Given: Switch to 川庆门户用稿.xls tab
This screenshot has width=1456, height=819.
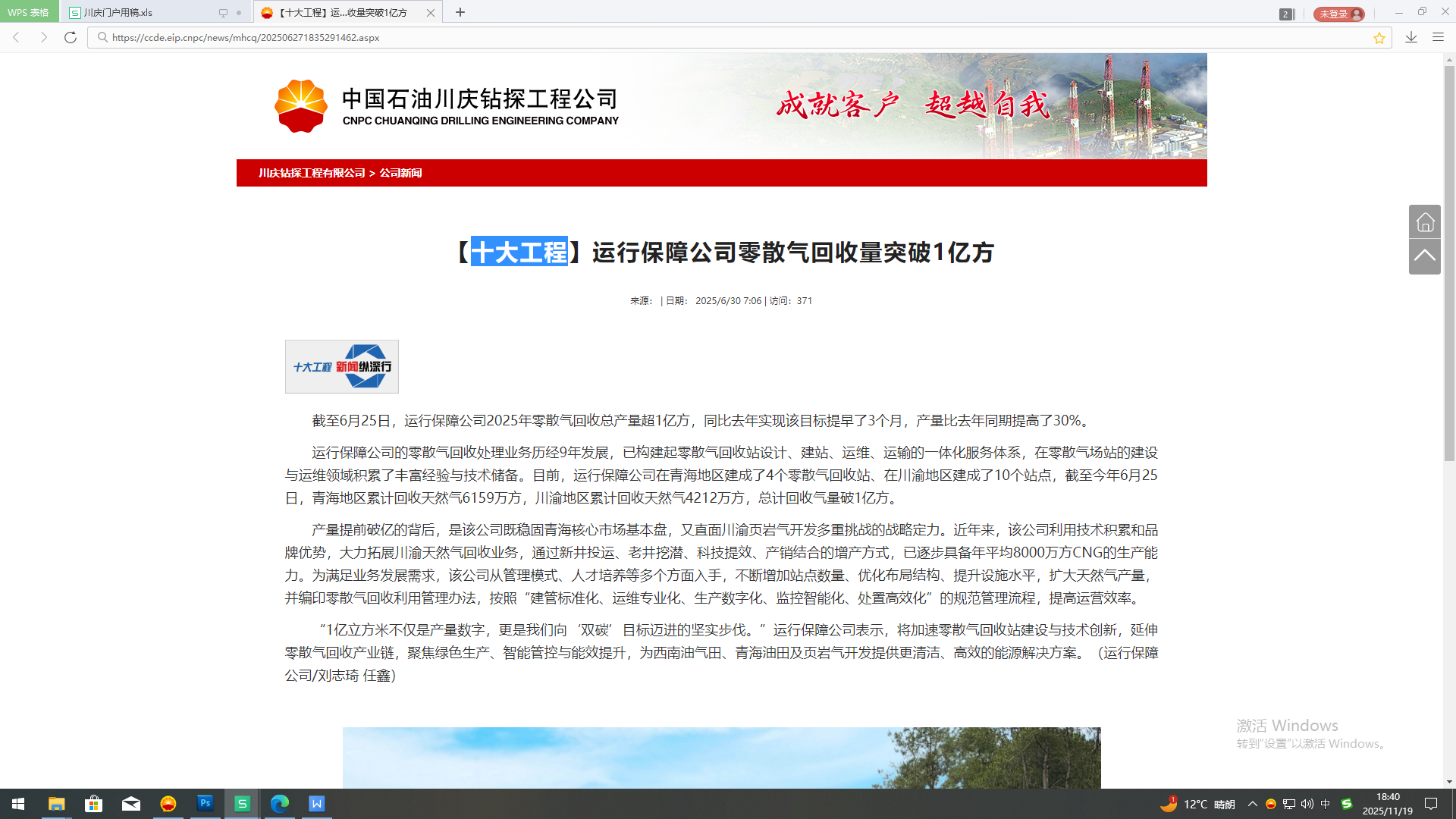Looking at the screenshot, I should tap(144, 13).
